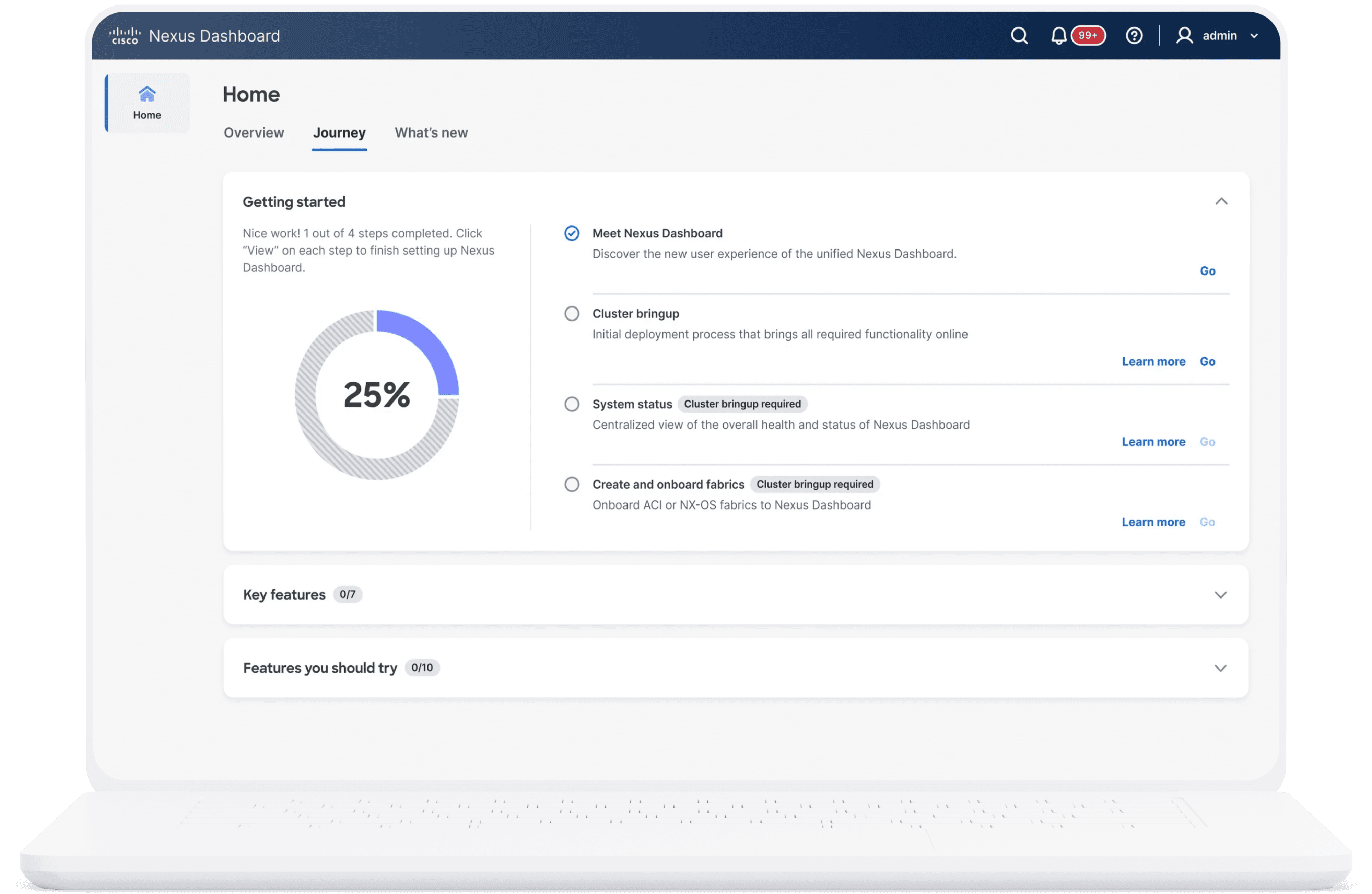1372x894 pixels.
Task: Click the System status Cluster bringup required tag
Action: (742, 404)
